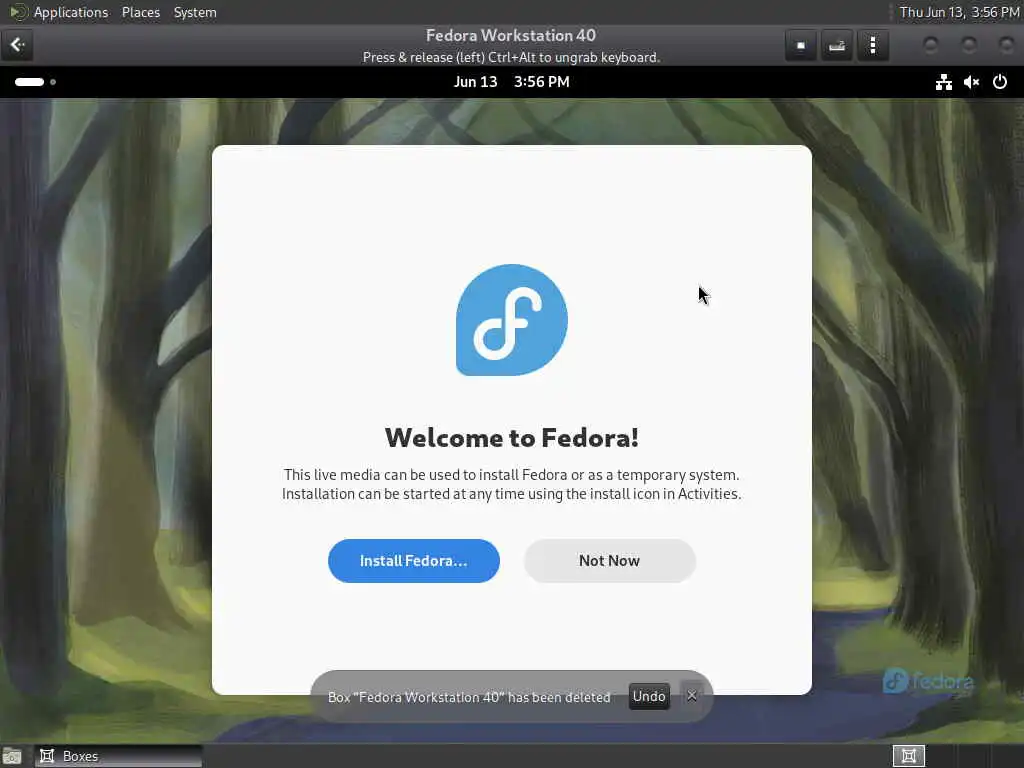This screenshot has width=1024, height=768.
Task: Click the Boxes fullscreen toggle button
Action: (x=801, y=46)
